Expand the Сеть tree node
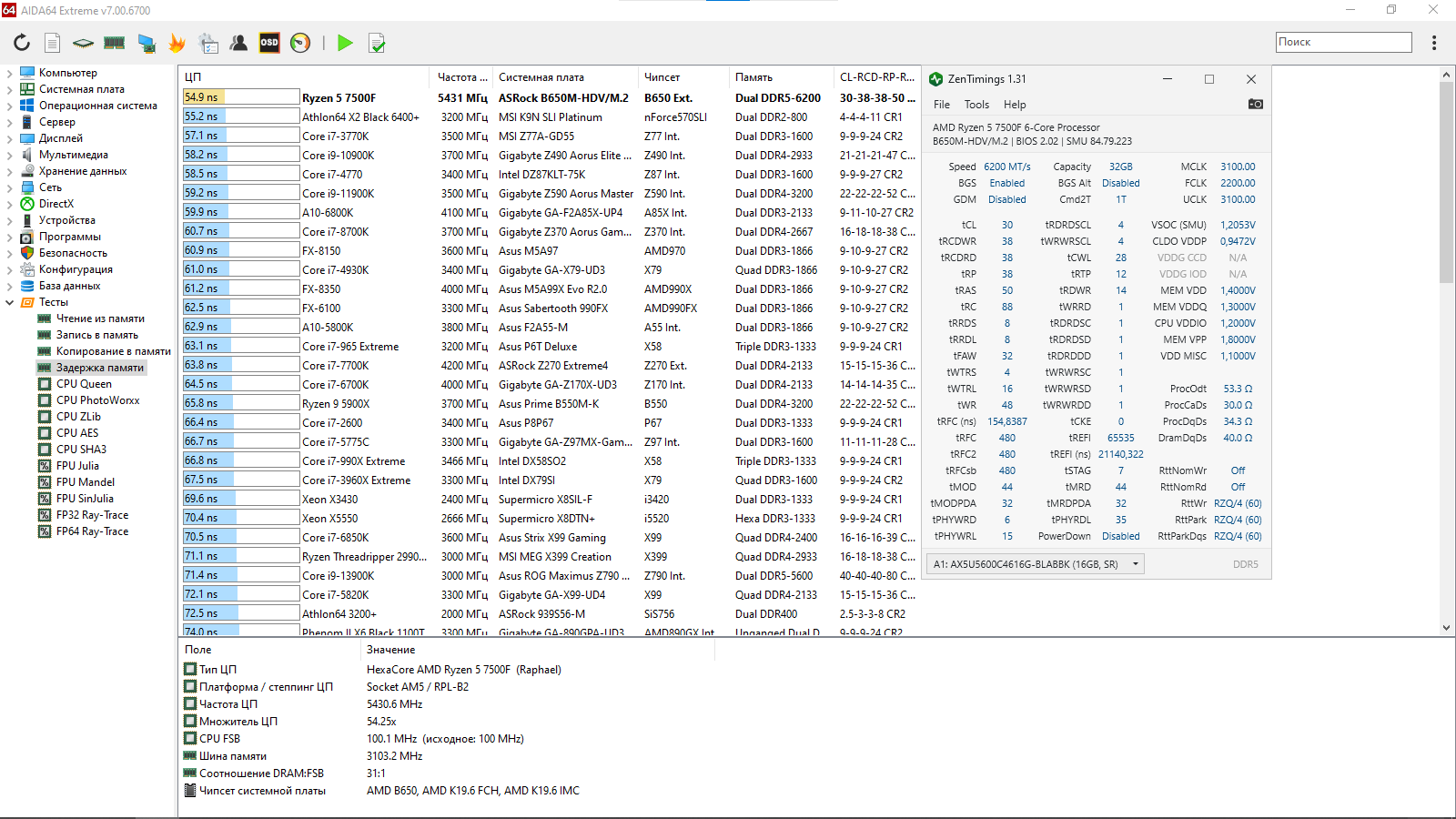 tap(9, 187)
